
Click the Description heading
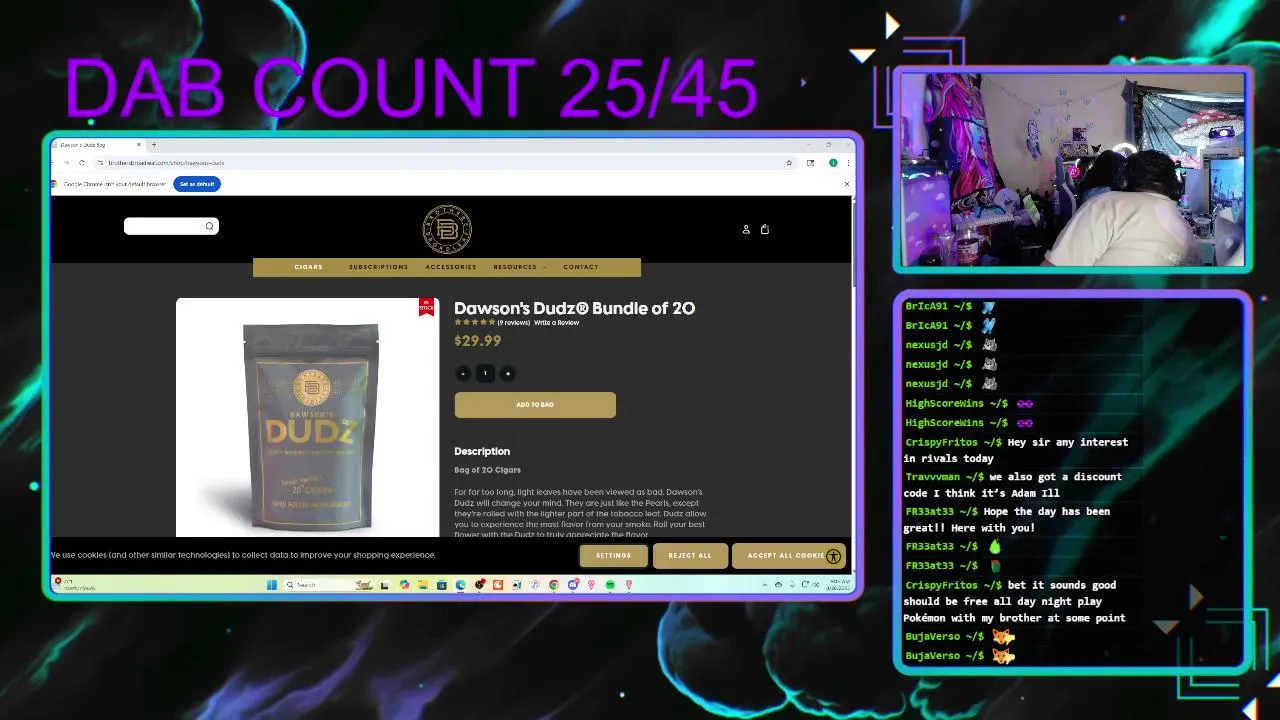[x=482, y=451]
